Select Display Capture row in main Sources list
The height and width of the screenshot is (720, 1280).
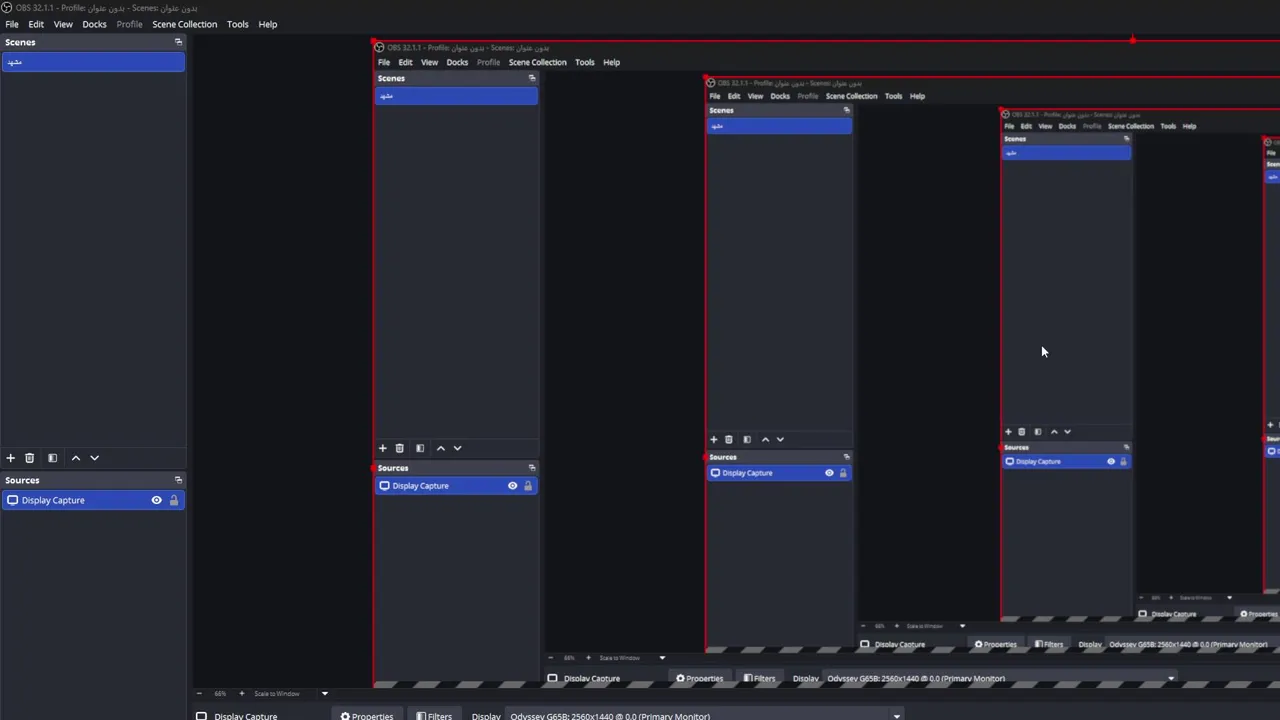point(93,500)
